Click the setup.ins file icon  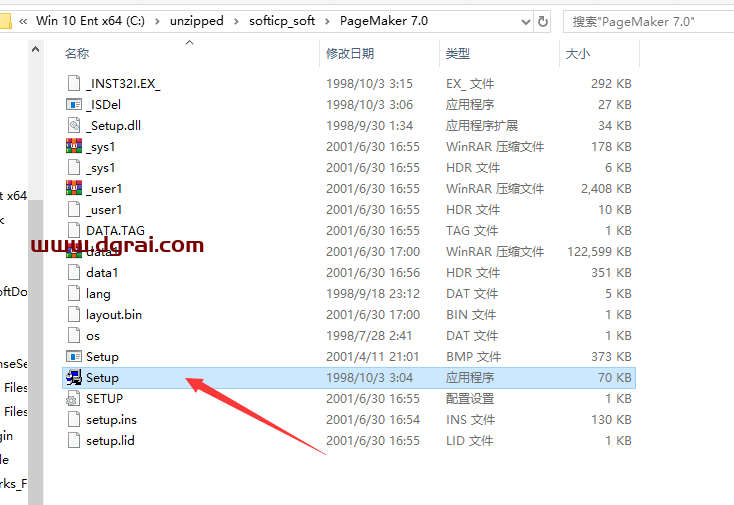(74, 419)
